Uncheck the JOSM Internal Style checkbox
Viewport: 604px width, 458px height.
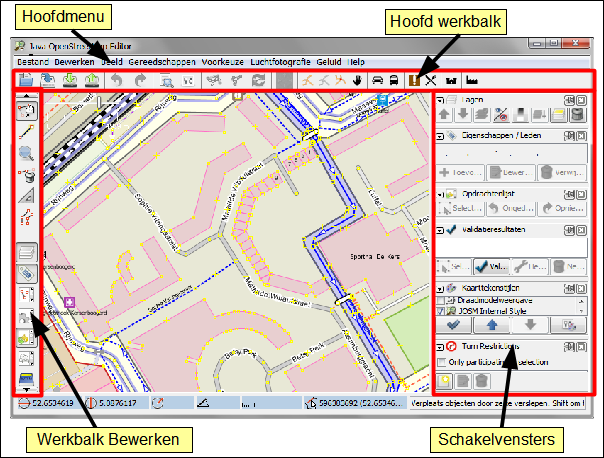click(x=441, y=311)
